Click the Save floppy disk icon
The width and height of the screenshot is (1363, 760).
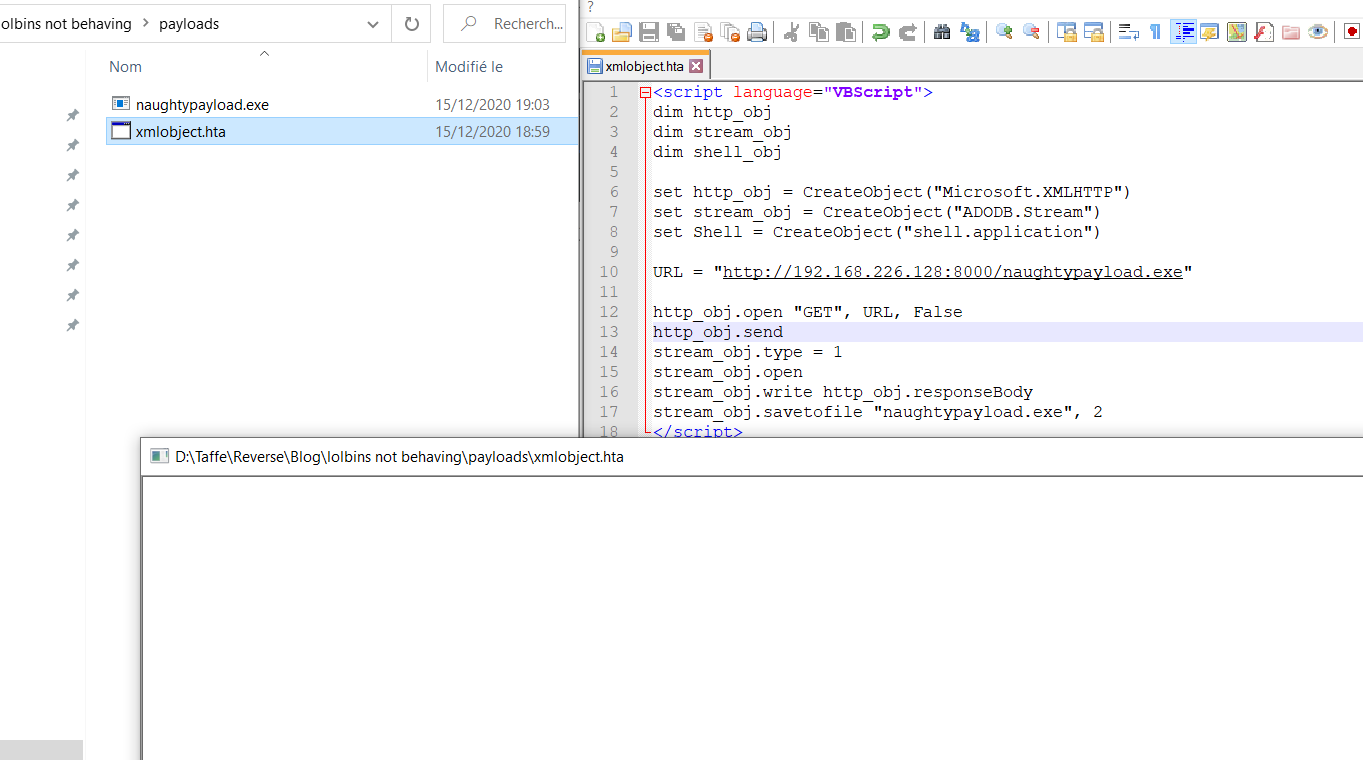pos(649,32)
